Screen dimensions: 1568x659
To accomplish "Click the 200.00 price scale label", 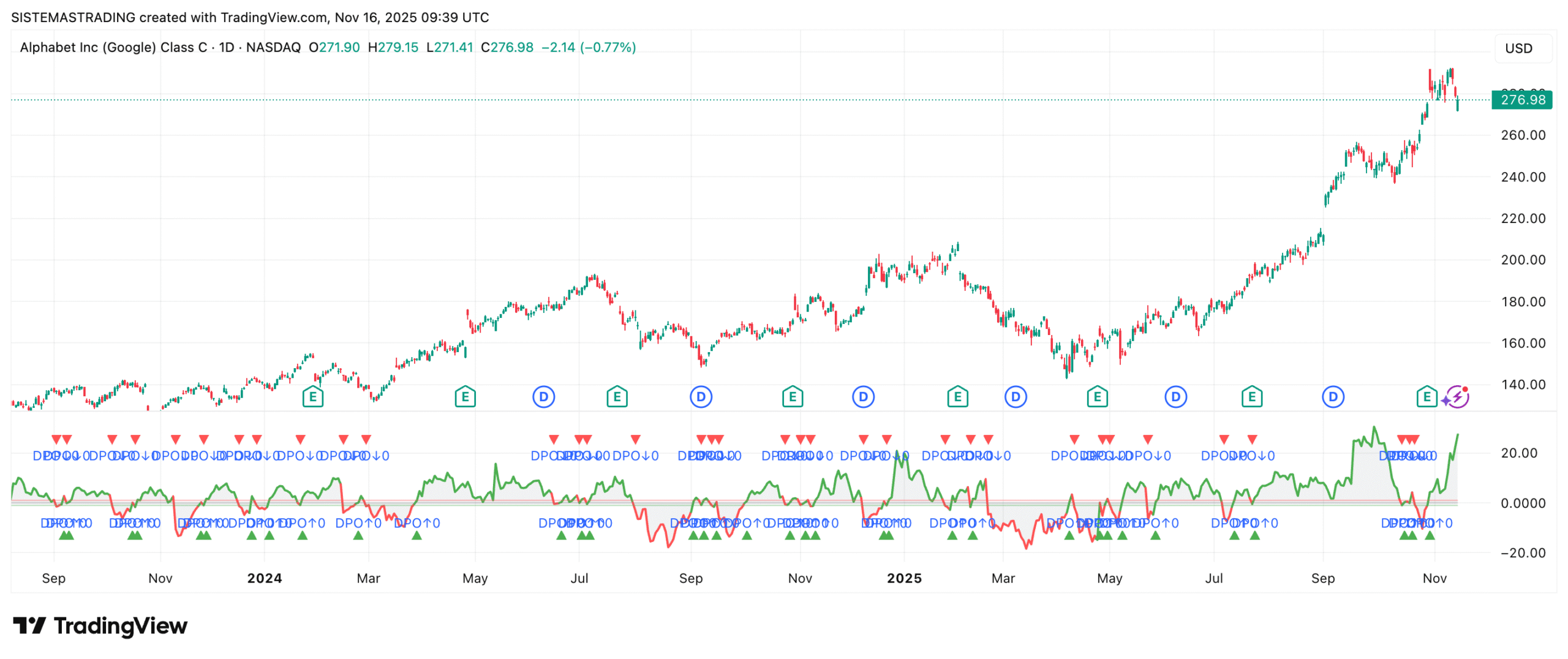I will 1523,260.
